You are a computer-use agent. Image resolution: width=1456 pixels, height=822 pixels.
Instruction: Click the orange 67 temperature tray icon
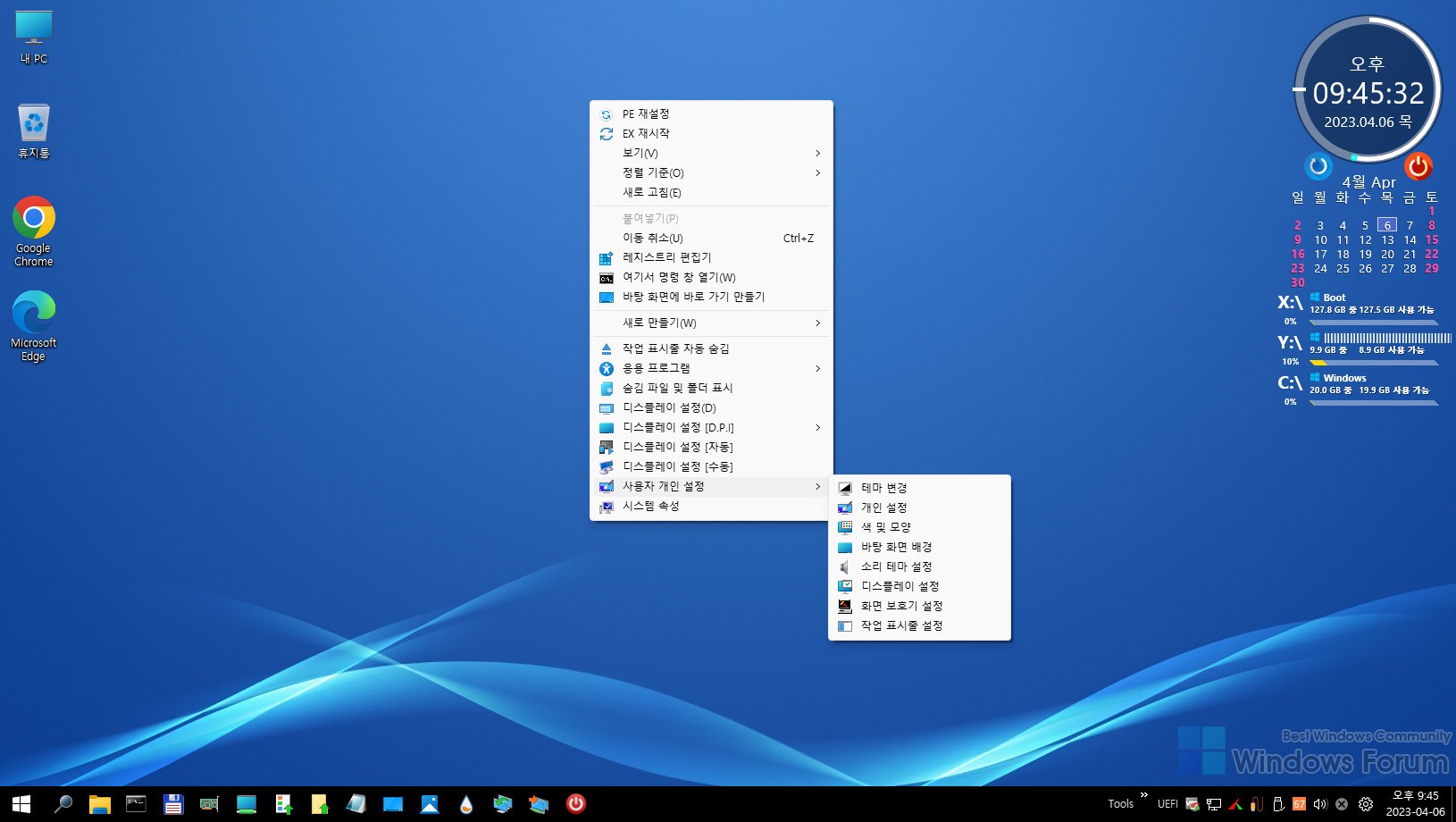pos(1299,804)
